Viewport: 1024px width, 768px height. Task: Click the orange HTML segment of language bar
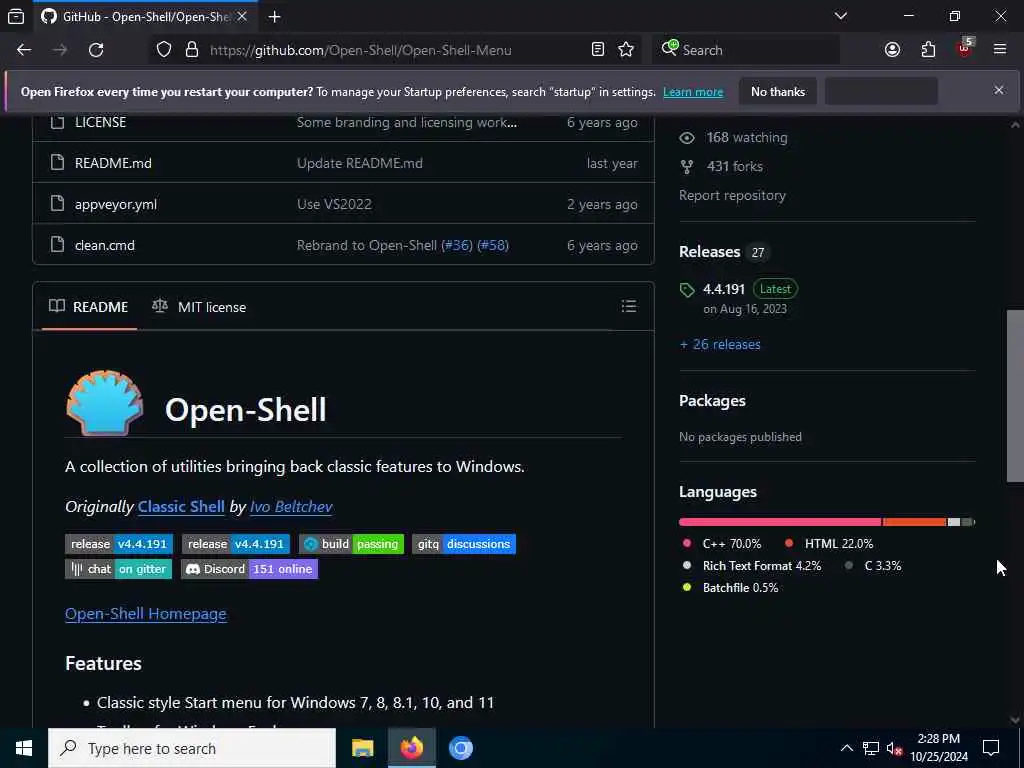coord(914,522)
